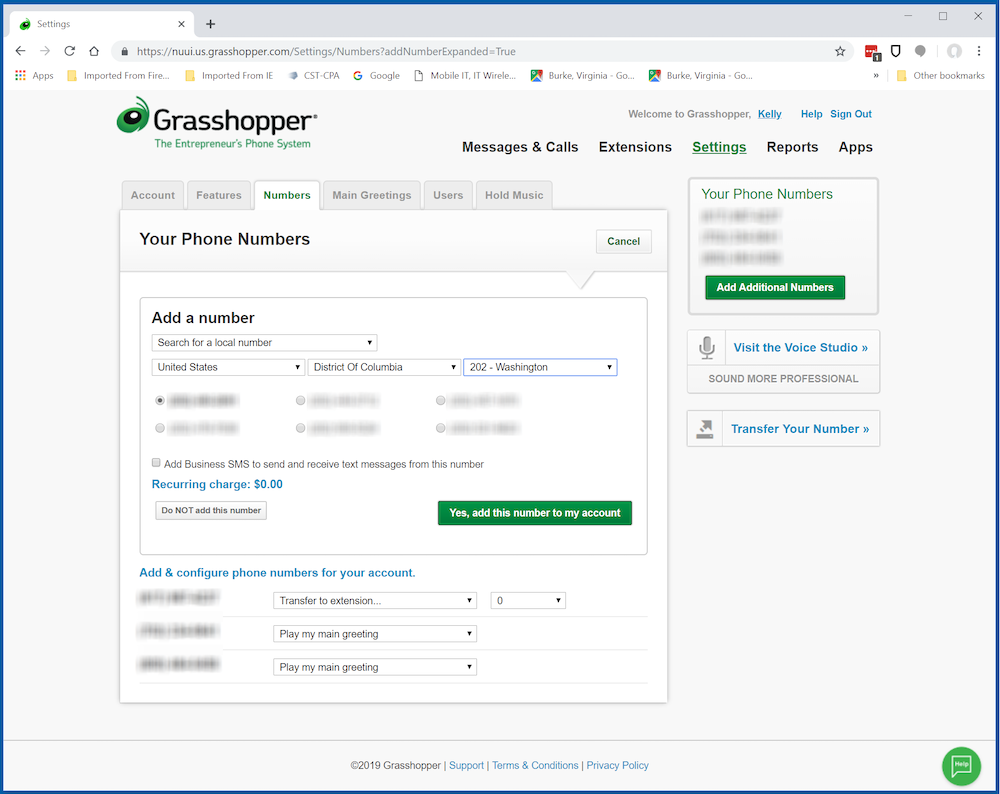Open Apps in the Grasshopper navigation
This screenshot has height=794, width=1000.
point(855,147)
